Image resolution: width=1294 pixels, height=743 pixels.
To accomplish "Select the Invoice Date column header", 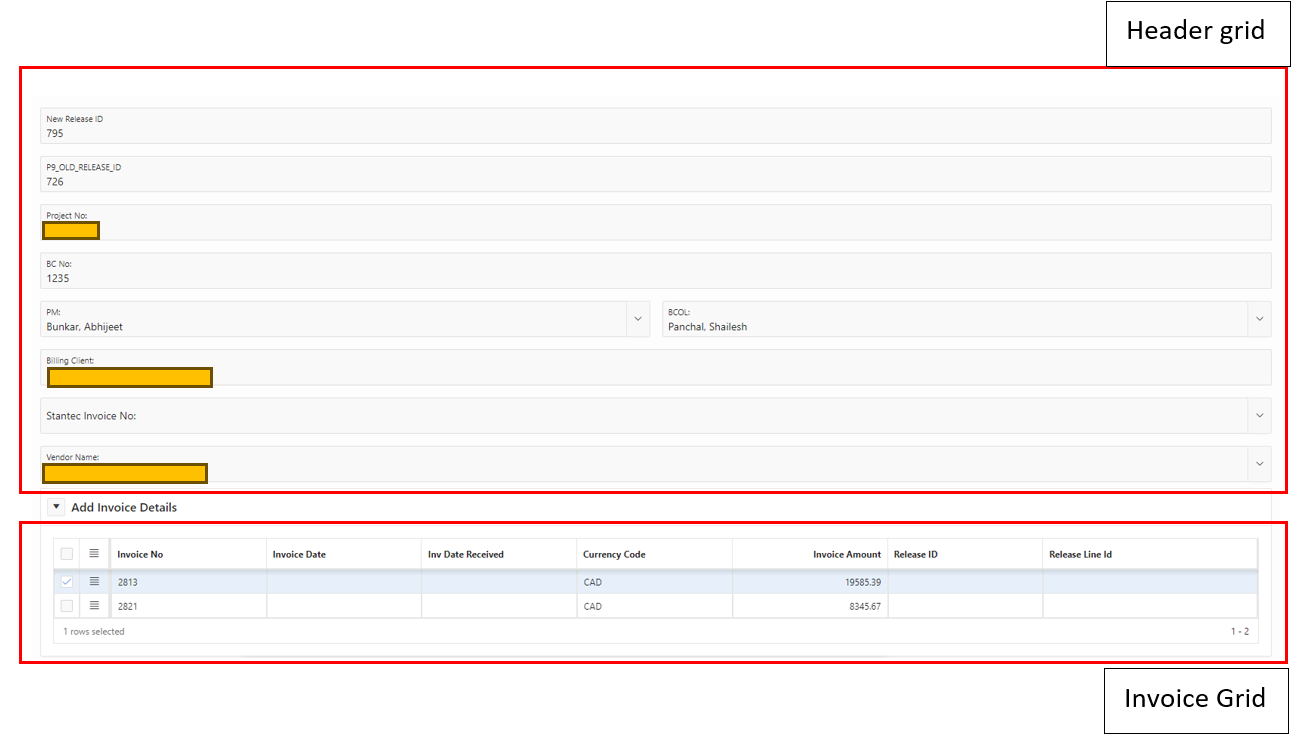I will [299, 553].
